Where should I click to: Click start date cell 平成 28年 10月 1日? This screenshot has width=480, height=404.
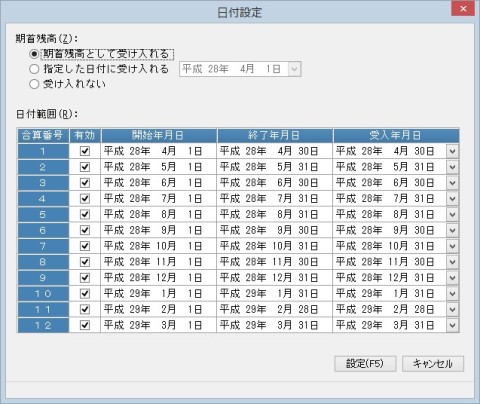(159, 246)
